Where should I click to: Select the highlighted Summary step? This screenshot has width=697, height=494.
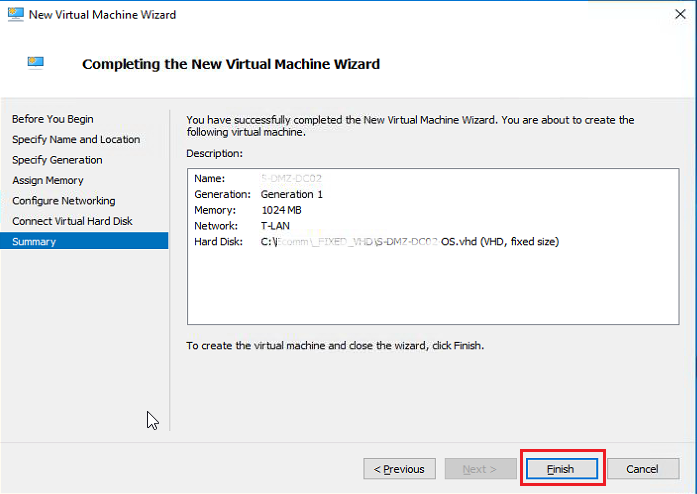[34, 241]
